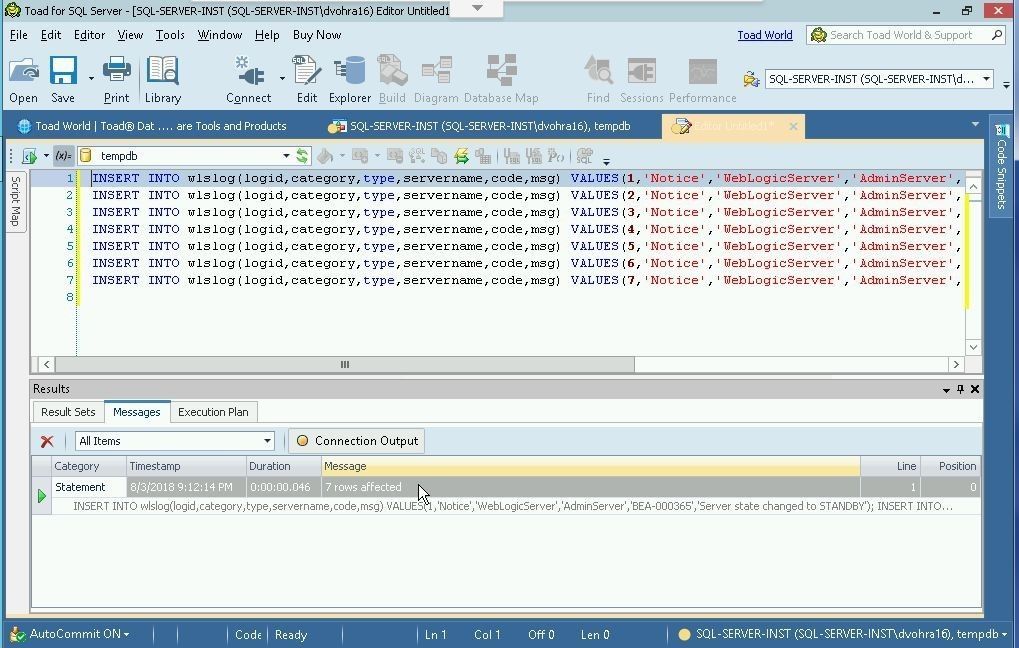Click the Print toolbar icon
This screenshot has height=648, width=1019.
tap(116, 79)
